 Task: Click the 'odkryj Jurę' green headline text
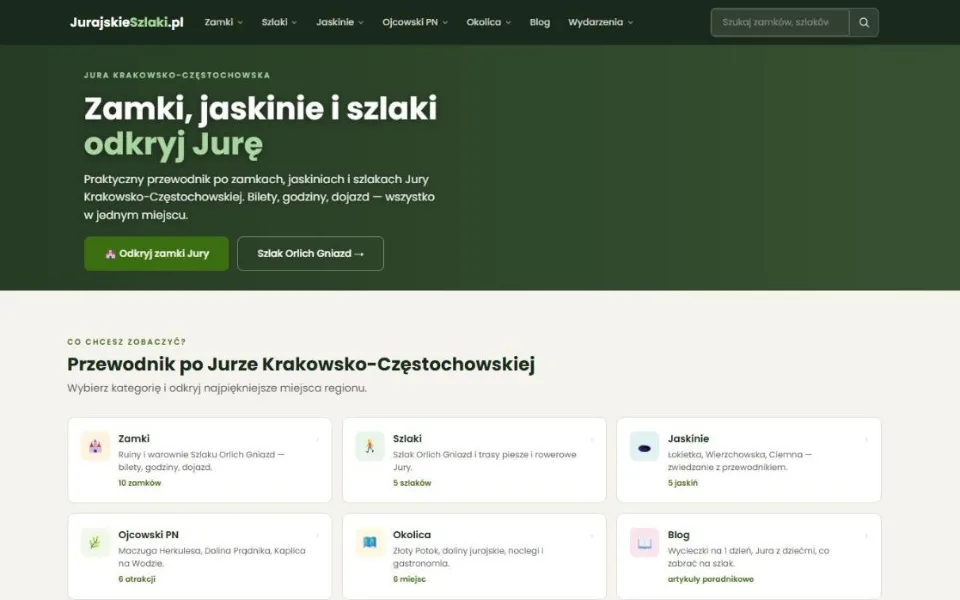[x=173, y=144]
